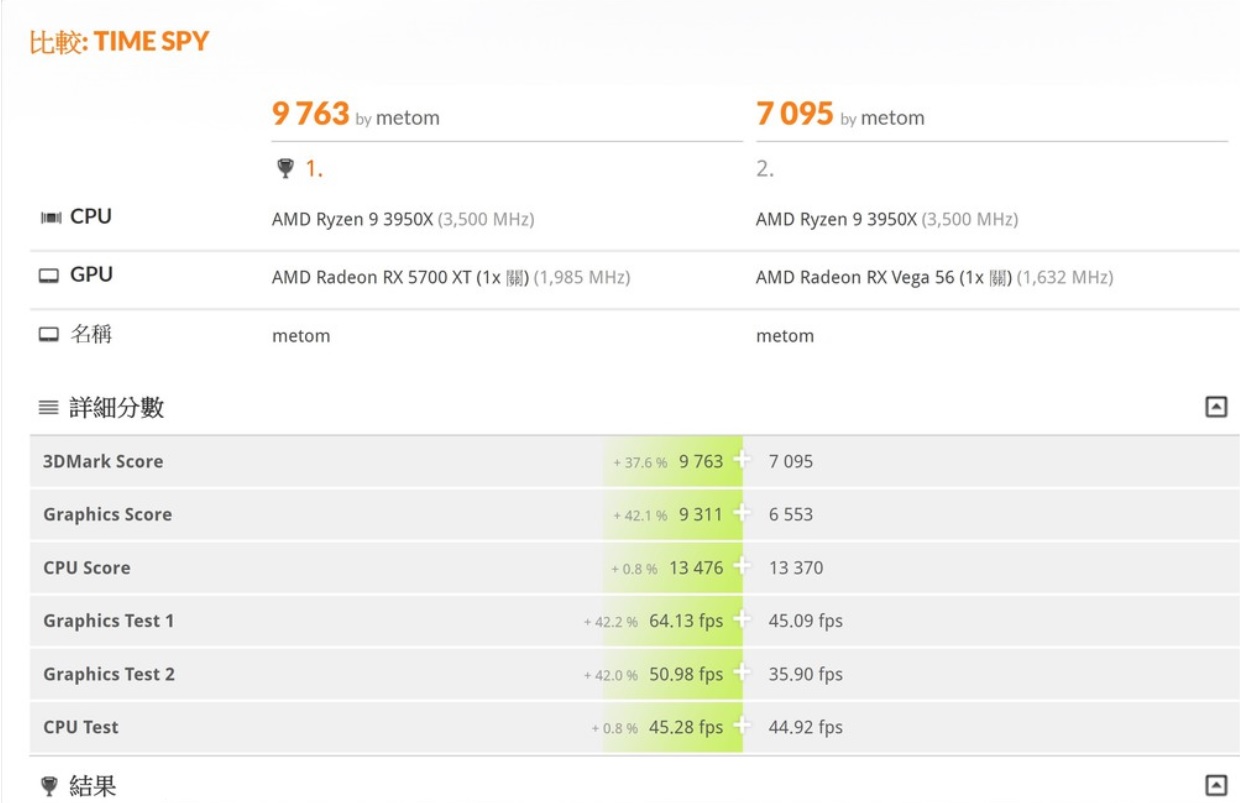The height and width of the screenshot is (803, 1240).
Task: Click the 6 553 graphics score value
Action: coord(791,514)
